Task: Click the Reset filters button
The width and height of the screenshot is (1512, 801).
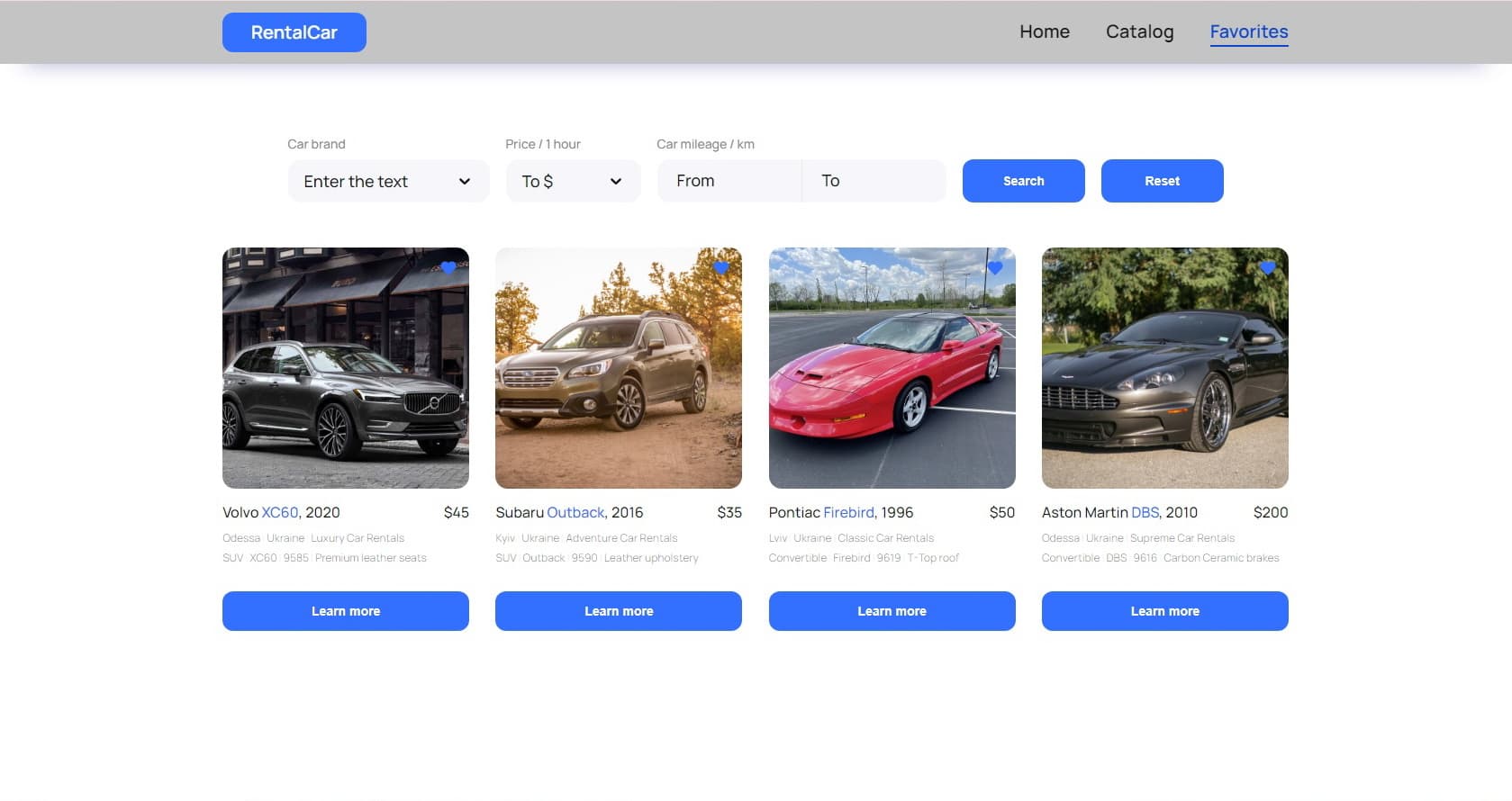Action: click(1163, 181)
